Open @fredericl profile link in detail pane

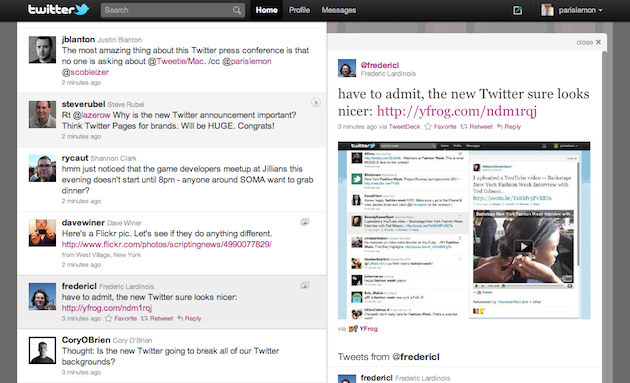tap(380, 65)
